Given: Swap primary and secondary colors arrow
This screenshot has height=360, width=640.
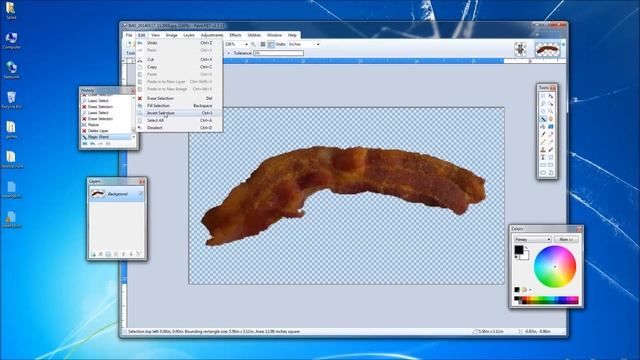Looking at the screenshot, I should coord(527,247).
